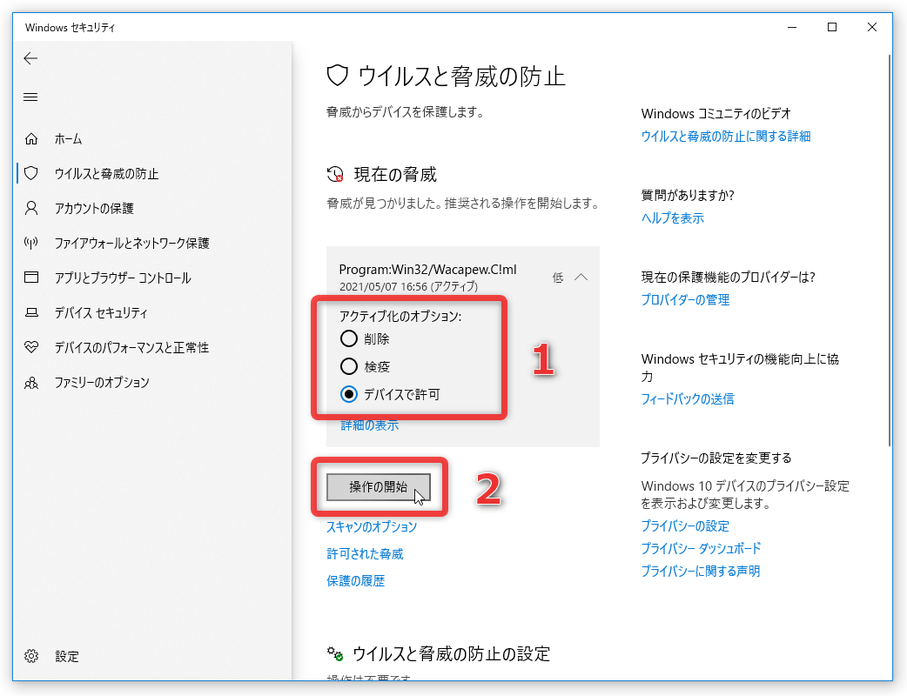Click the back arrow icon

(x=31, y=58)
